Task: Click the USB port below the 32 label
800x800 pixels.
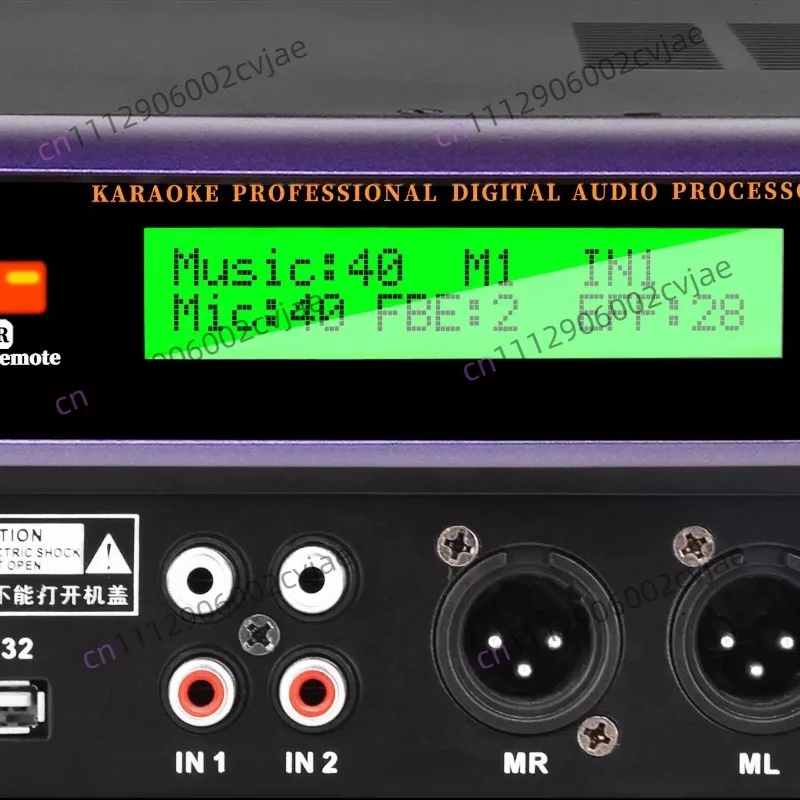Action: click(x=22, y=708)
